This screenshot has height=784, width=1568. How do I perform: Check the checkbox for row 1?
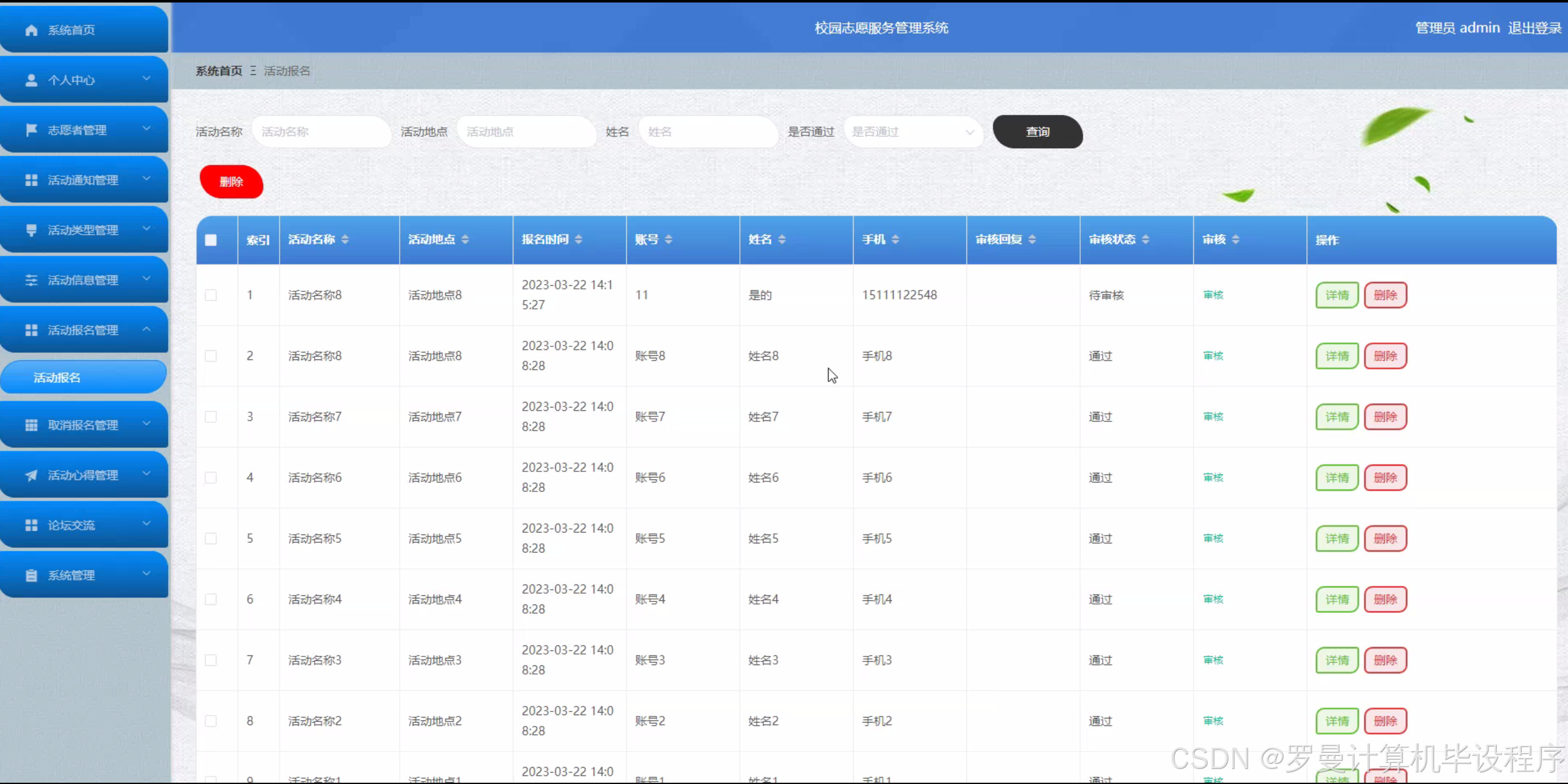point(211,295)
